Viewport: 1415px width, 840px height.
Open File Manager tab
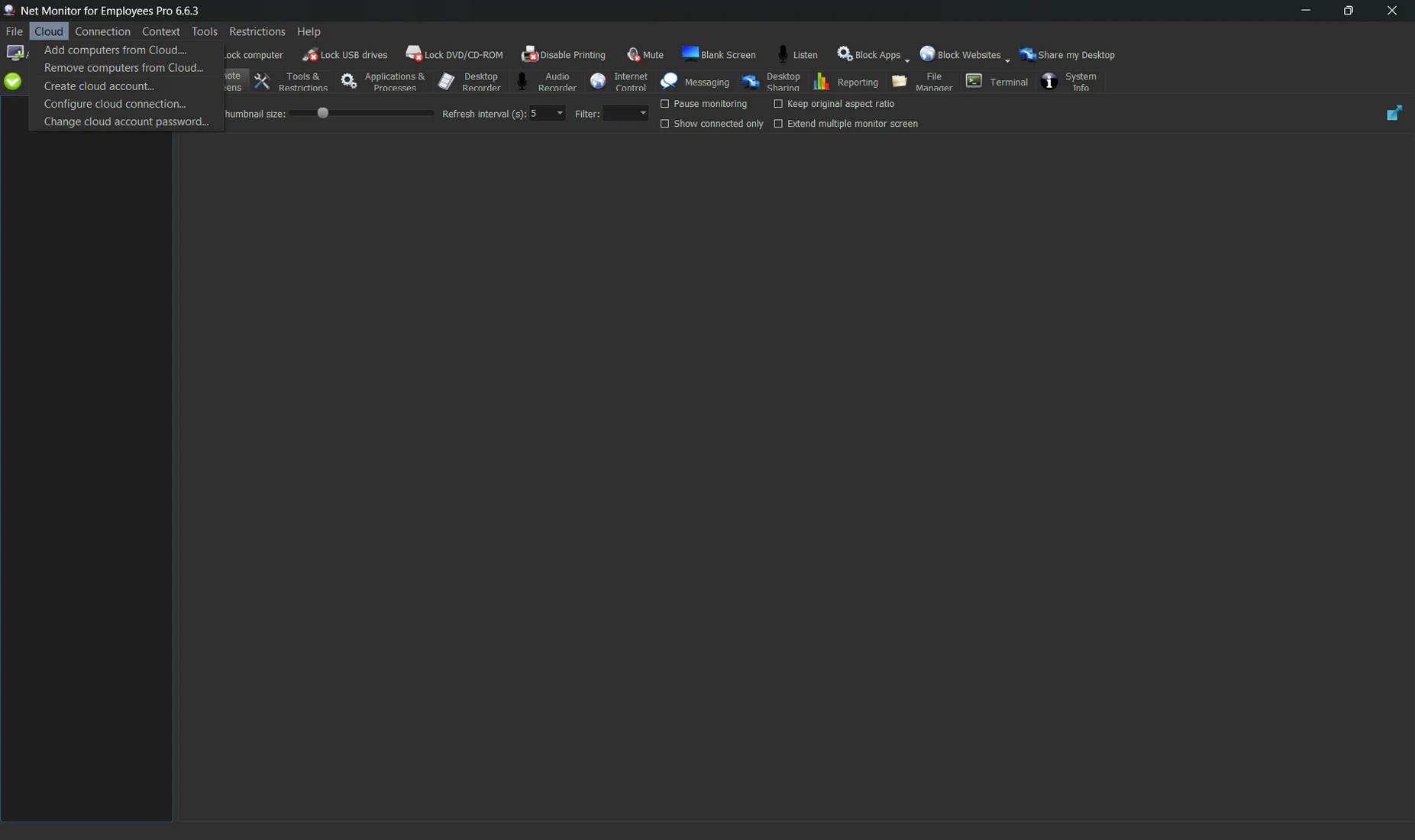pyautogui.click(x=922, y=82)
